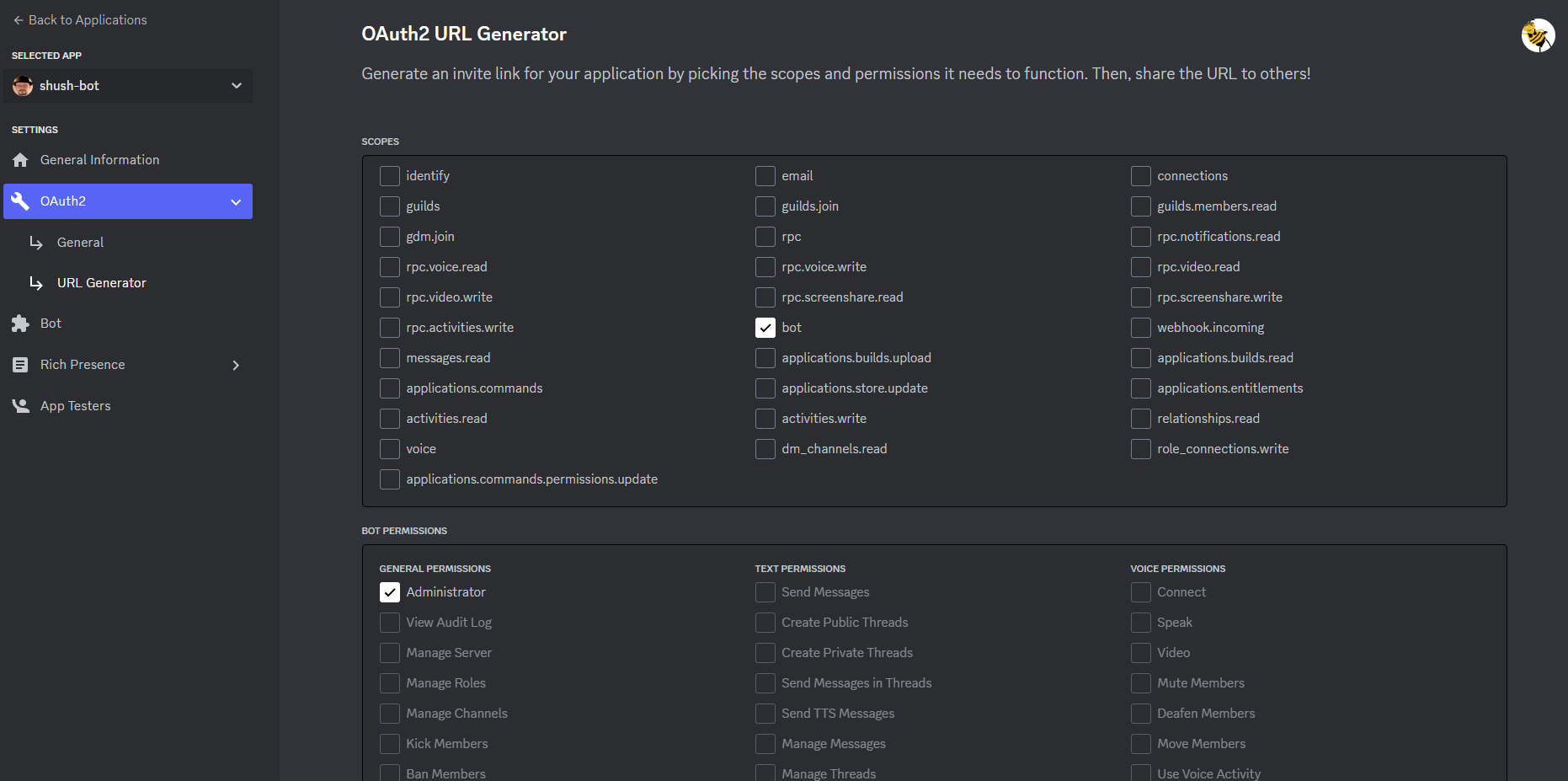Tick the rpc.voice.read scope
The height and width of the screenshot is (781, 1568).
(x=389, y=267)
